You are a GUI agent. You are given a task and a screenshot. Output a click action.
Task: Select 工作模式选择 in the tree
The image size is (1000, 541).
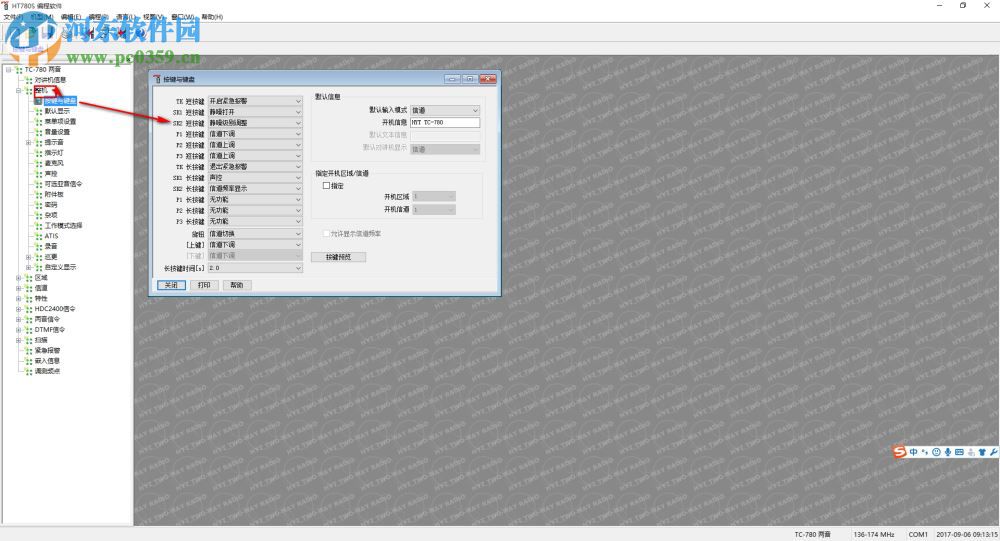[63, 225]
